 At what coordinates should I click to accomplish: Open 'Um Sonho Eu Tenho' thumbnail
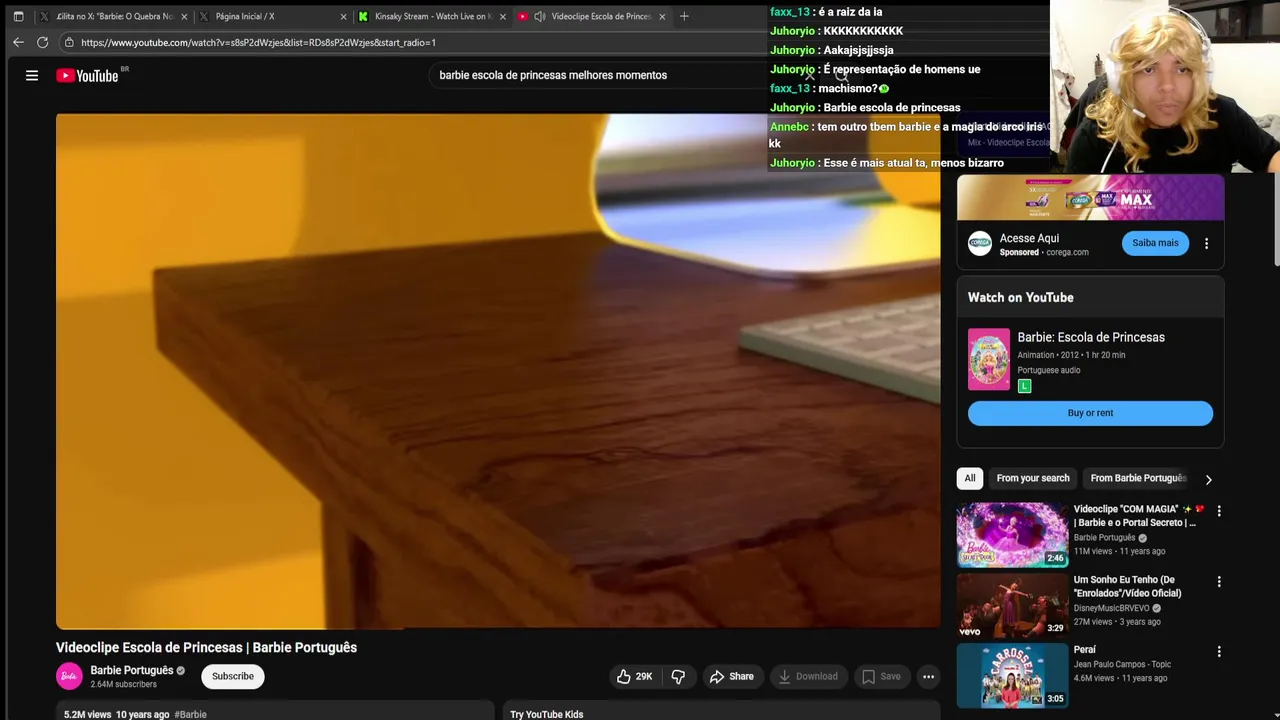(x=1012, y=605)
